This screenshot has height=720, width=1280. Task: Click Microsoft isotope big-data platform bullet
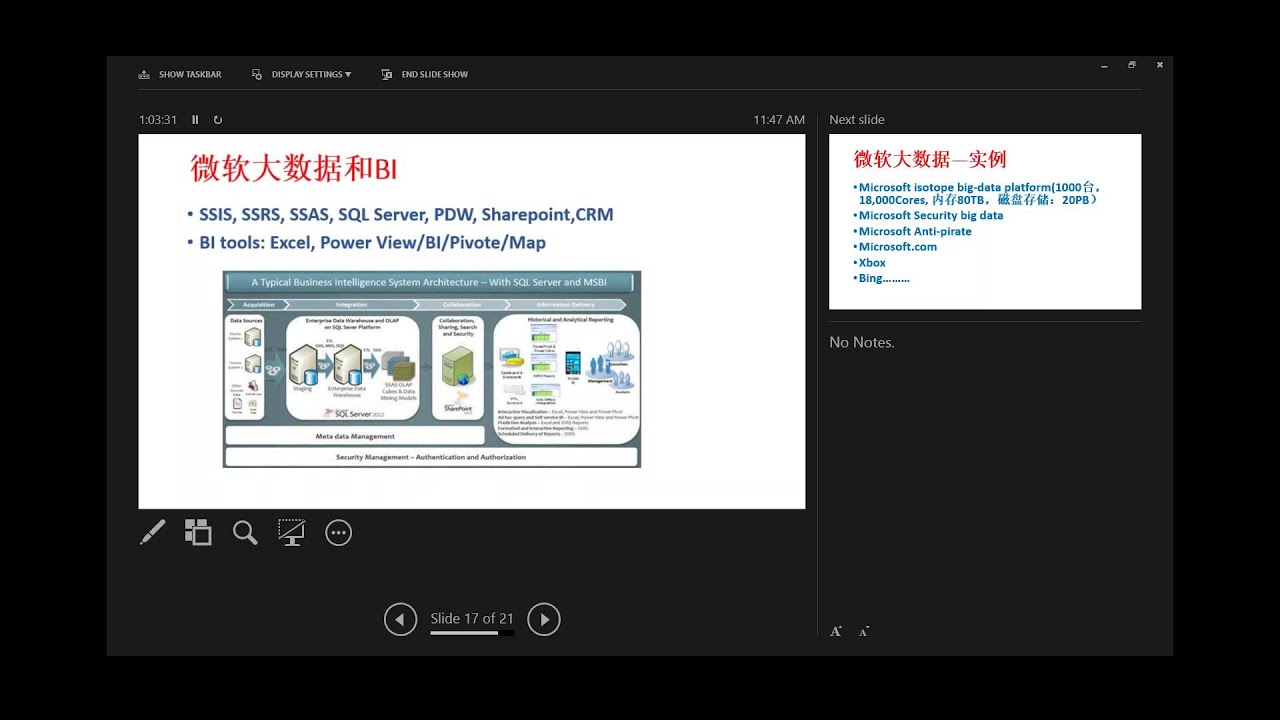click(978, 193)
